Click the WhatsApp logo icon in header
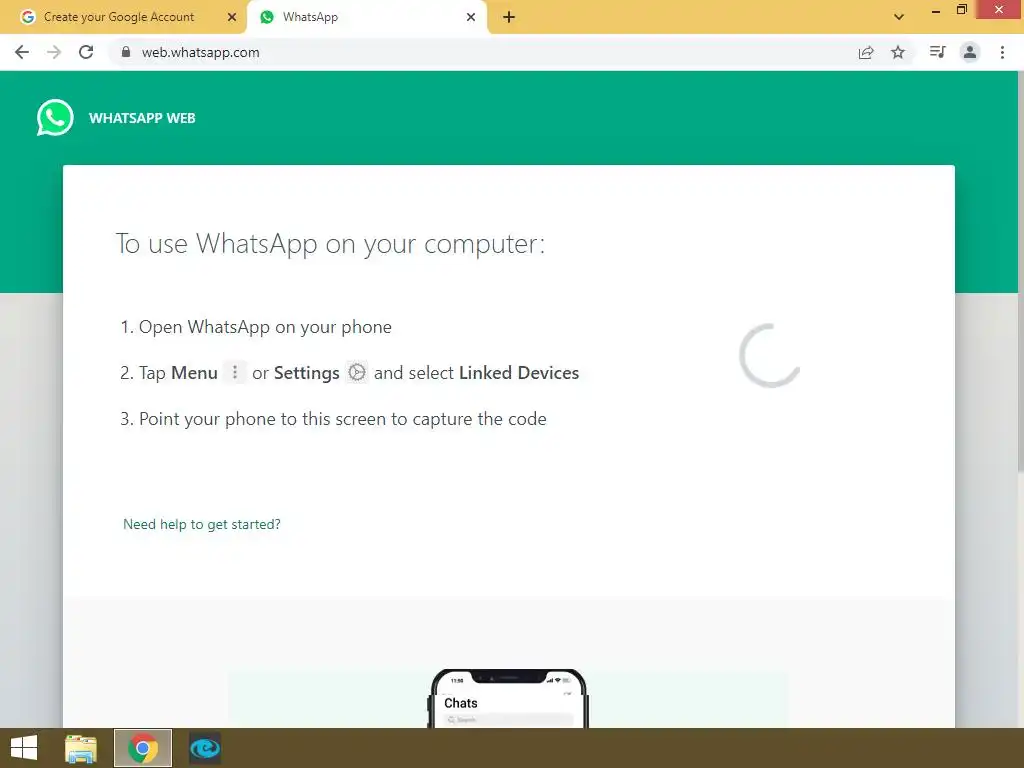Viewport: 1024px width, 768px height. (55, 118)
